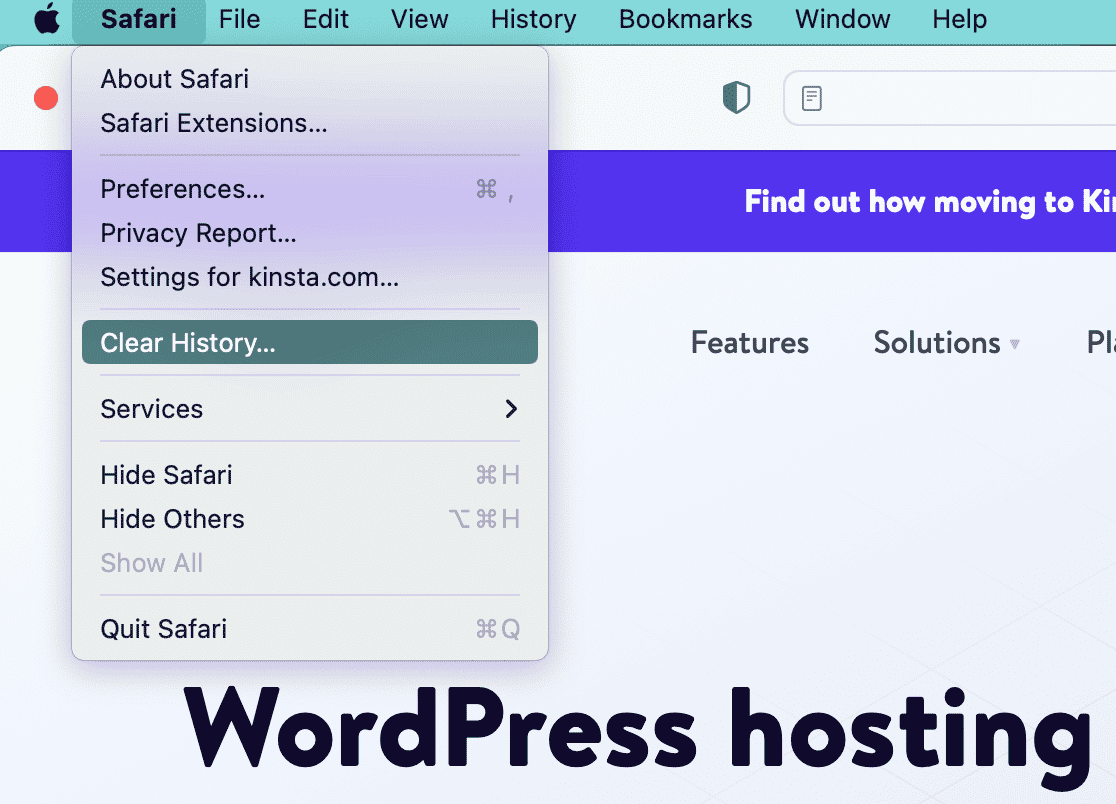Open Preferences… from the Safari menu
Image resolution: width=1116 pixels, height=804 pixels.
310,189
